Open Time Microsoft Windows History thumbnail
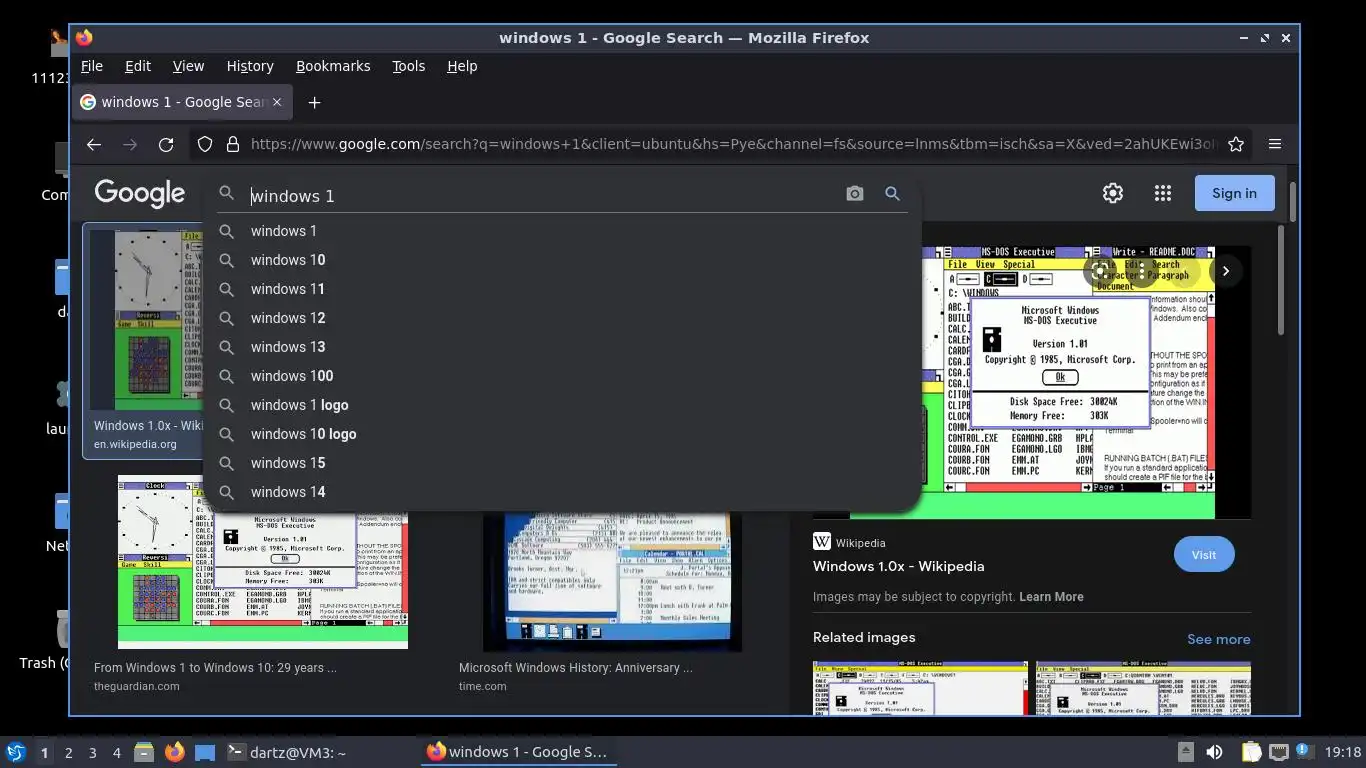1366x768 pixels. (x=612, y=582)
